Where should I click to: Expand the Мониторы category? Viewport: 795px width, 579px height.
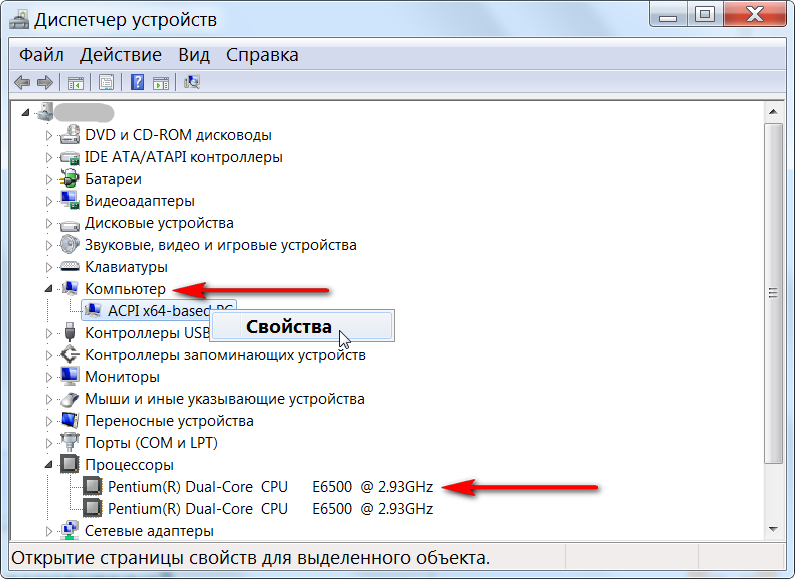49,377
